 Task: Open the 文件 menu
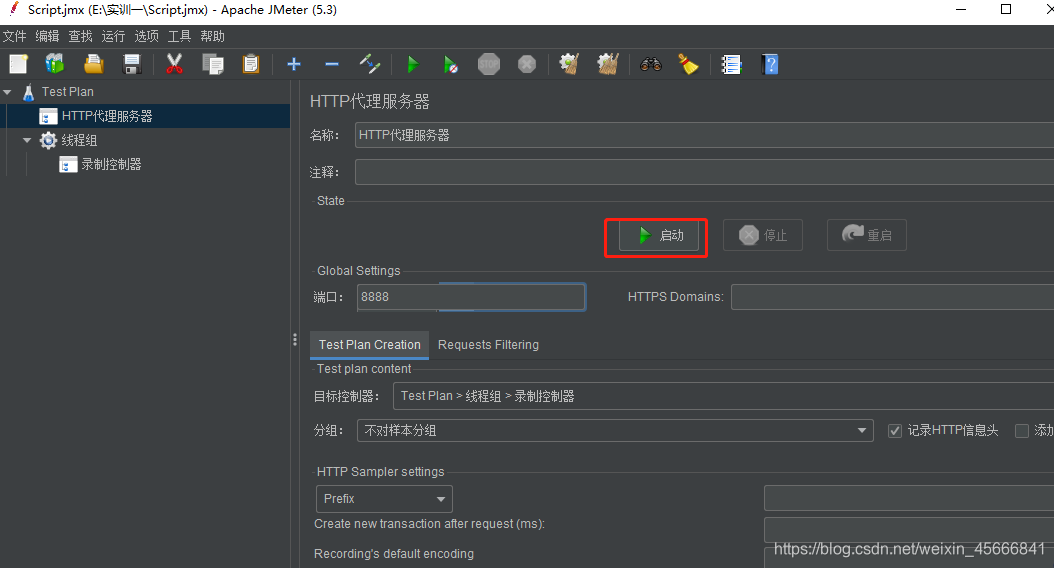[14, 36]
